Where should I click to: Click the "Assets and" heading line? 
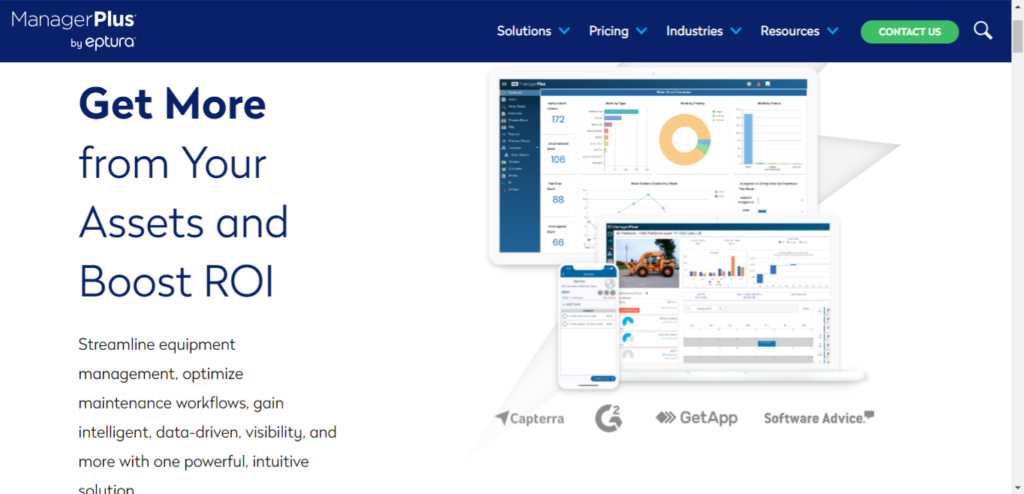[x=184, y=222]
